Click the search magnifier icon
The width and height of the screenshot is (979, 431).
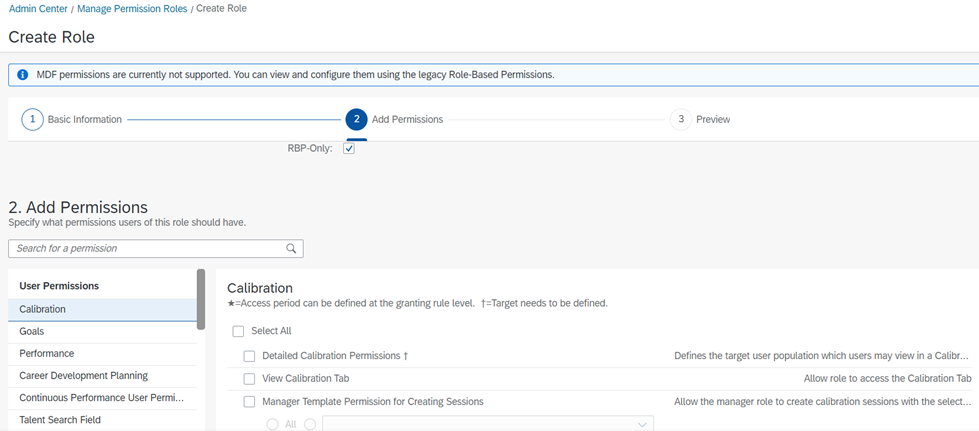tap(290, 248)
